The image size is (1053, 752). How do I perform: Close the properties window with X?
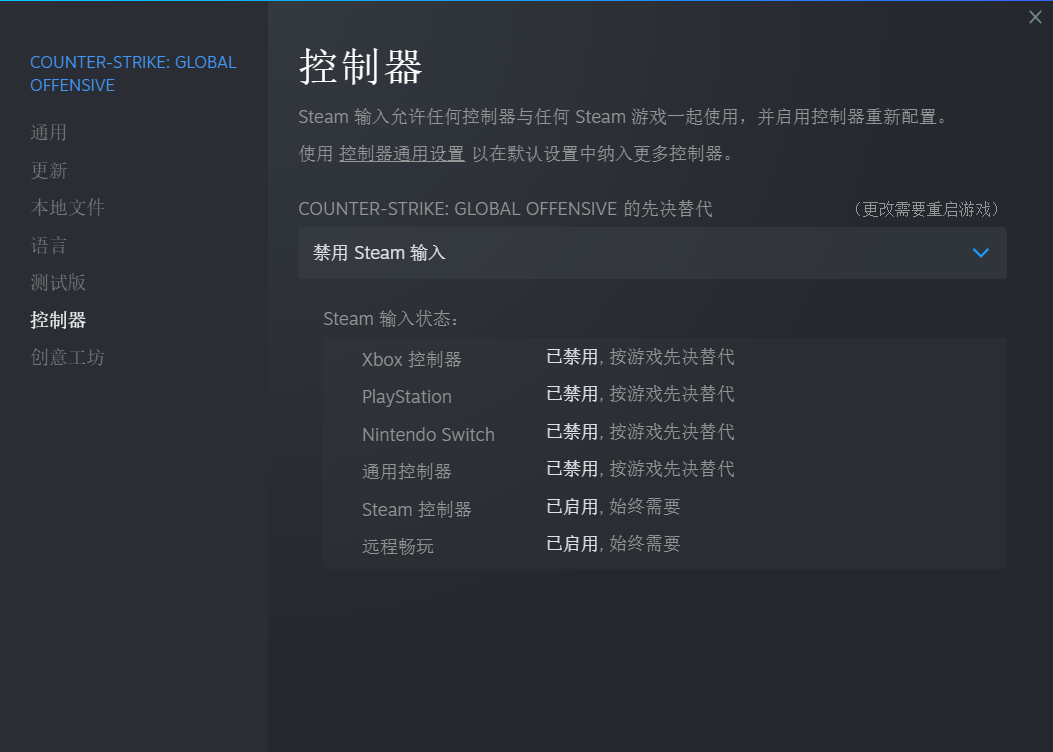[1035, 17]
